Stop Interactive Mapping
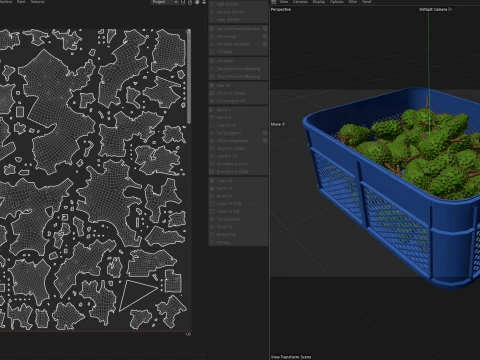 tap(238, 76)
